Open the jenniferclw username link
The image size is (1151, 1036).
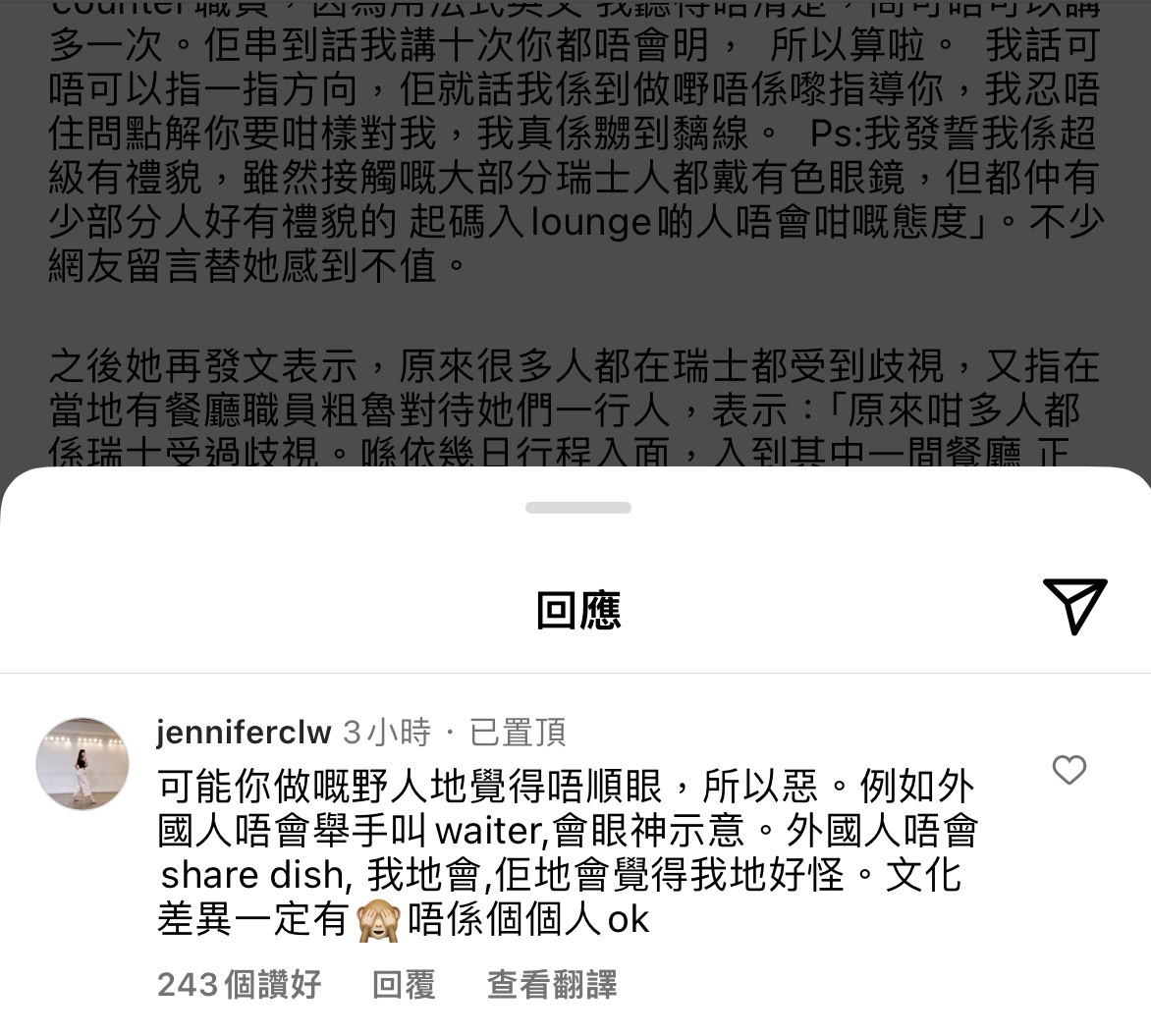[244, 732]
